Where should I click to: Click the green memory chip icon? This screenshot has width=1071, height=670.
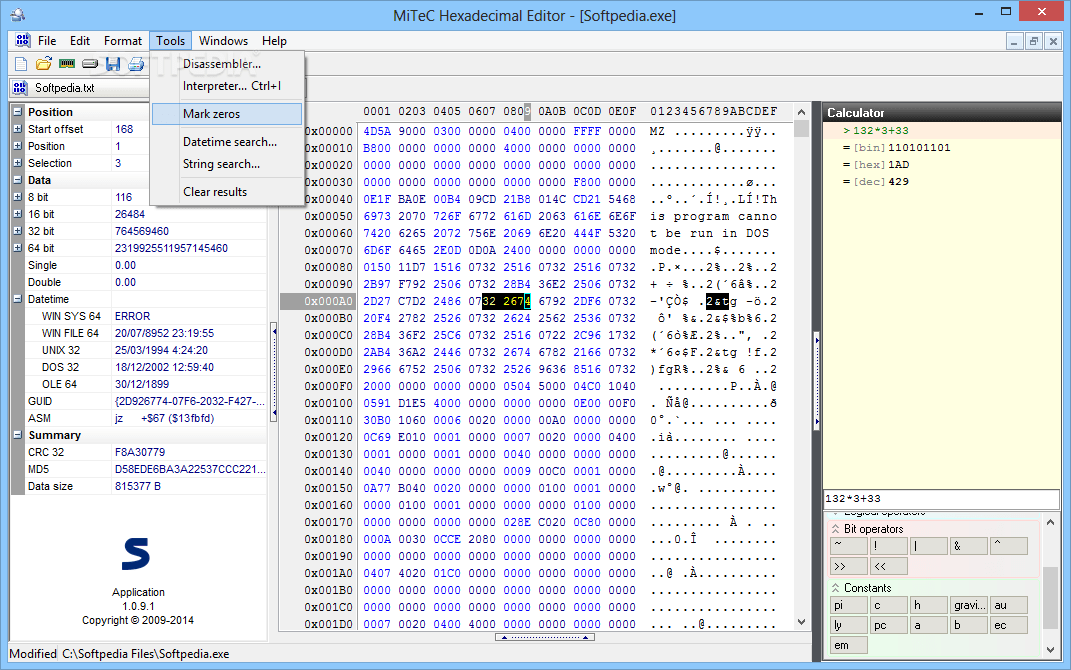tap(67, 64)
